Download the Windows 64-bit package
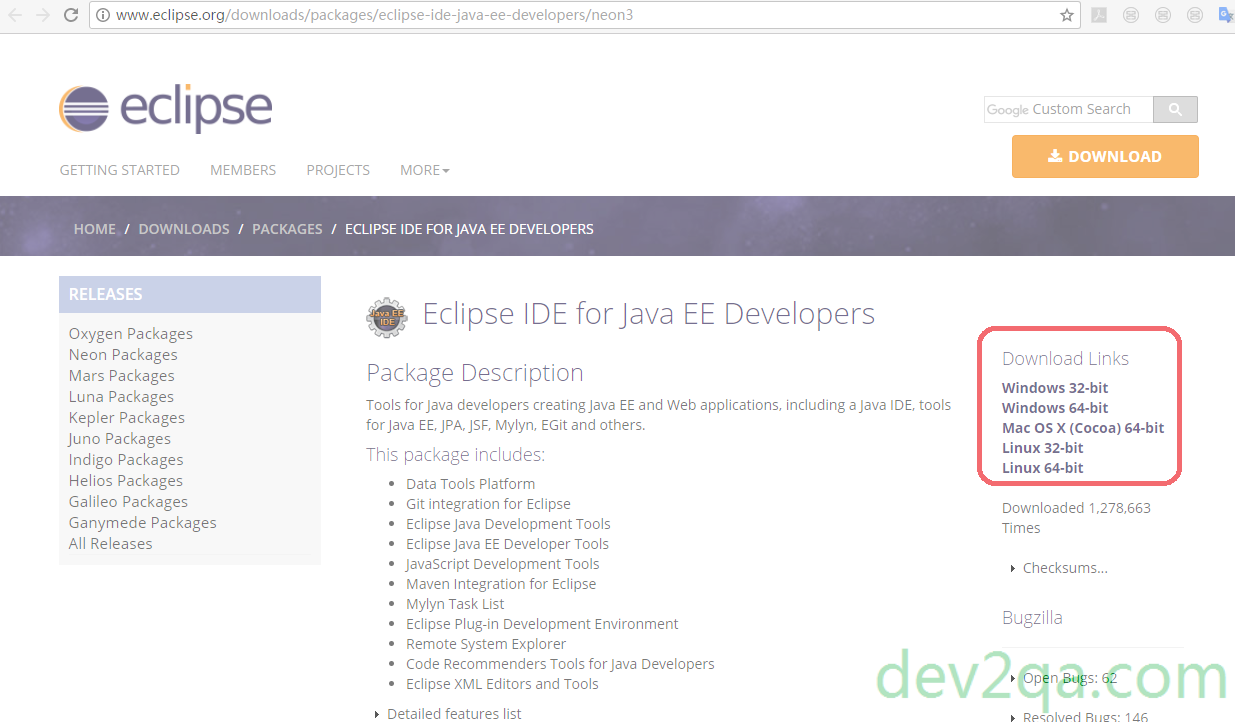This screenshot has height=722, width=1235. coord(1055,408)
